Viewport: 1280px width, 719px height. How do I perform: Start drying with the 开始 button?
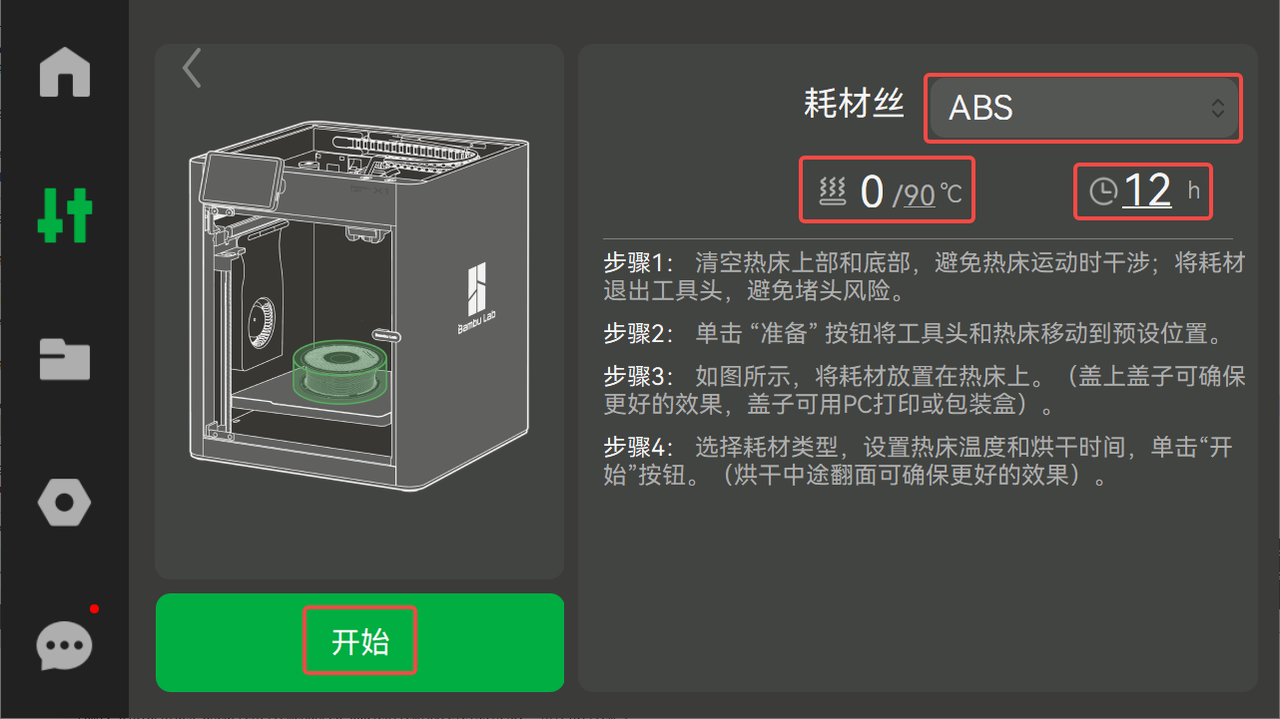pos(360,642)
